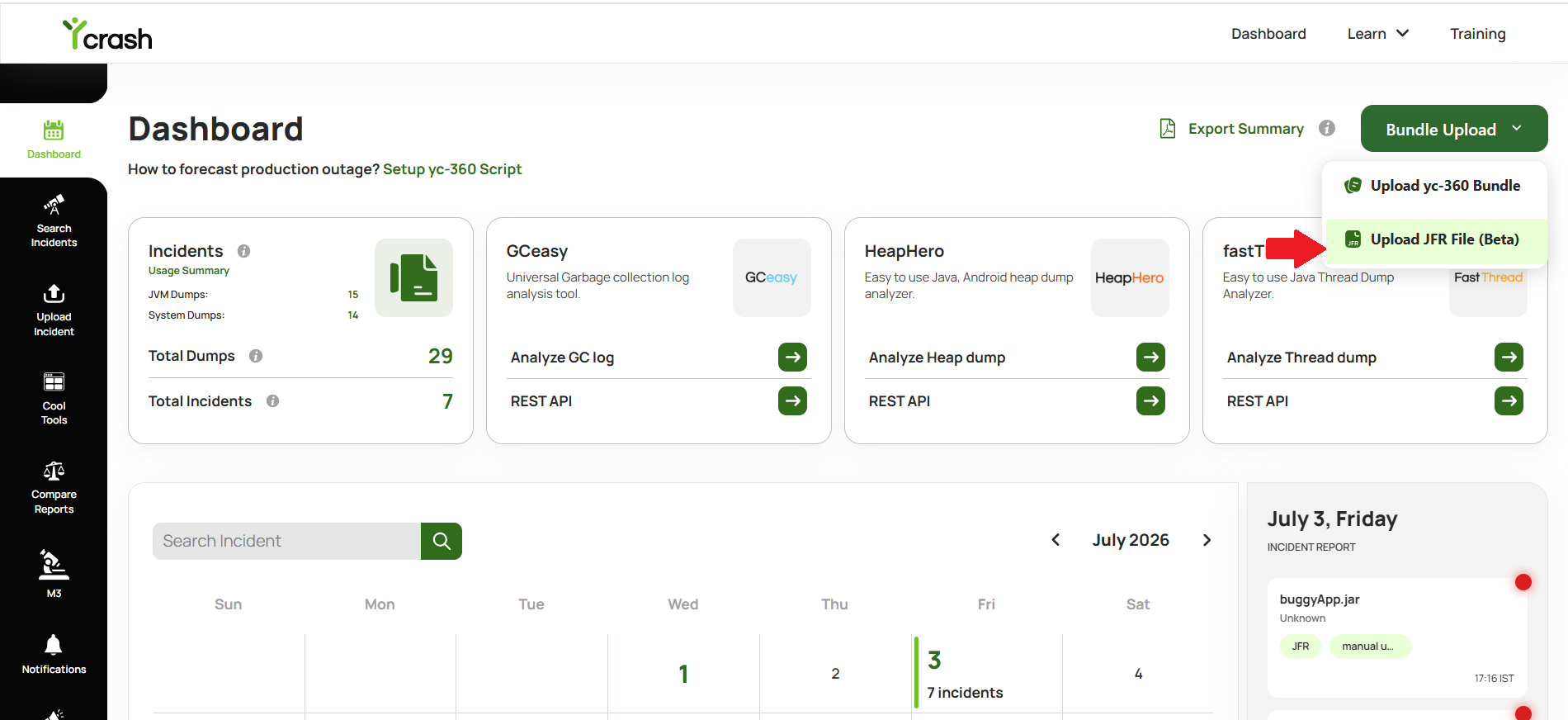
Task: Select July 4 in the calendar
Action: (1138, 674)
